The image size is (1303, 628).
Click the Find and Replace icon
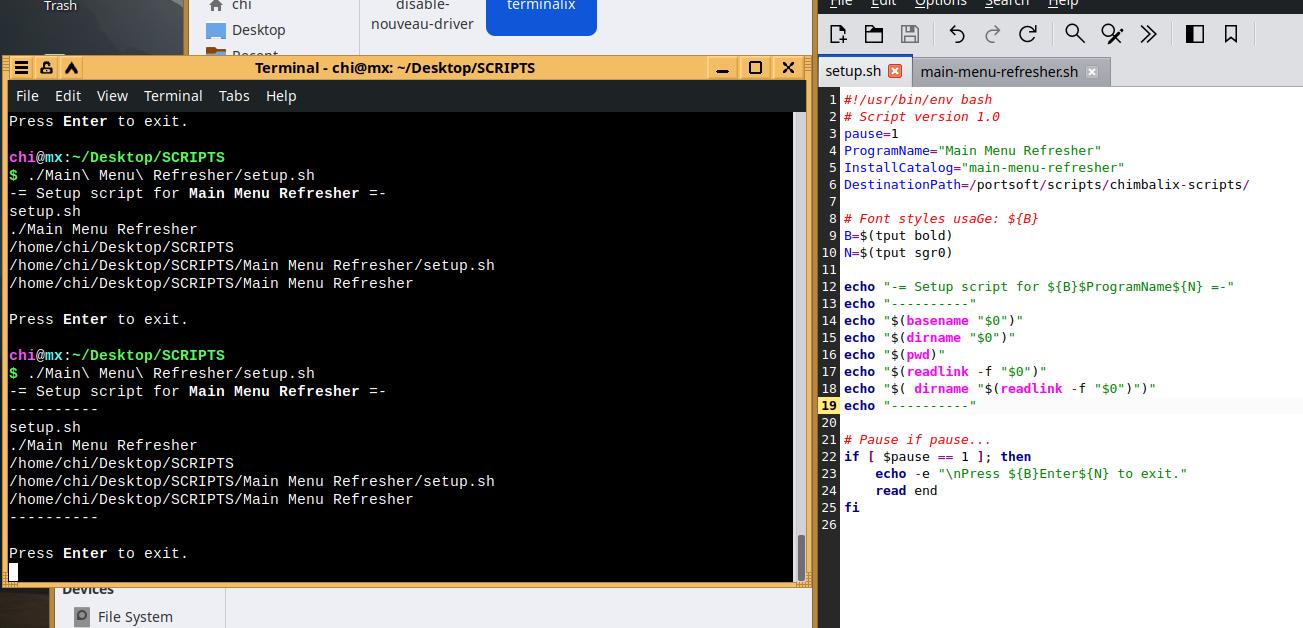(x=1112, y=34)
